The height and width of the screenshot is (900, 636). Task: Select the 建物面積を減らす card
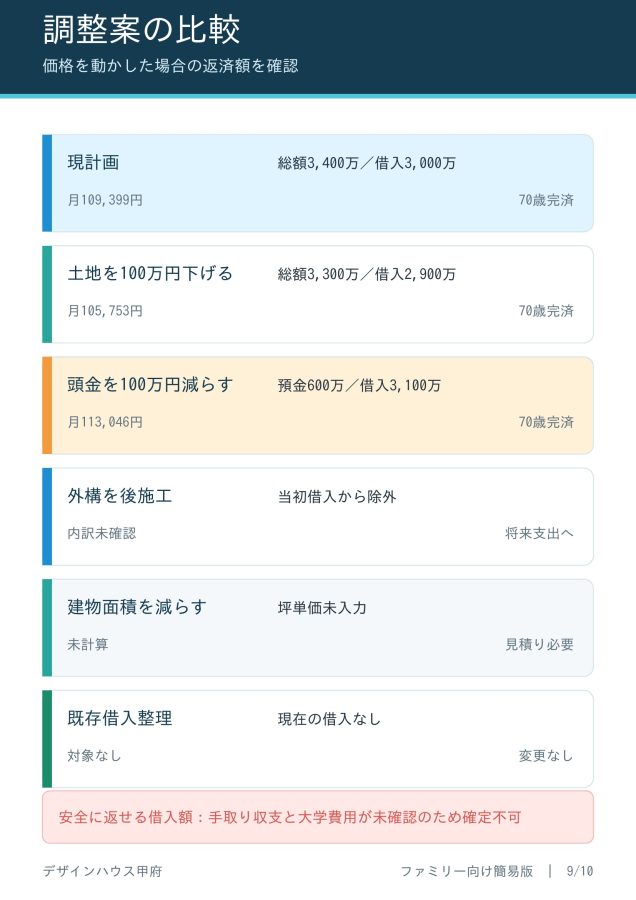(317, 627)
